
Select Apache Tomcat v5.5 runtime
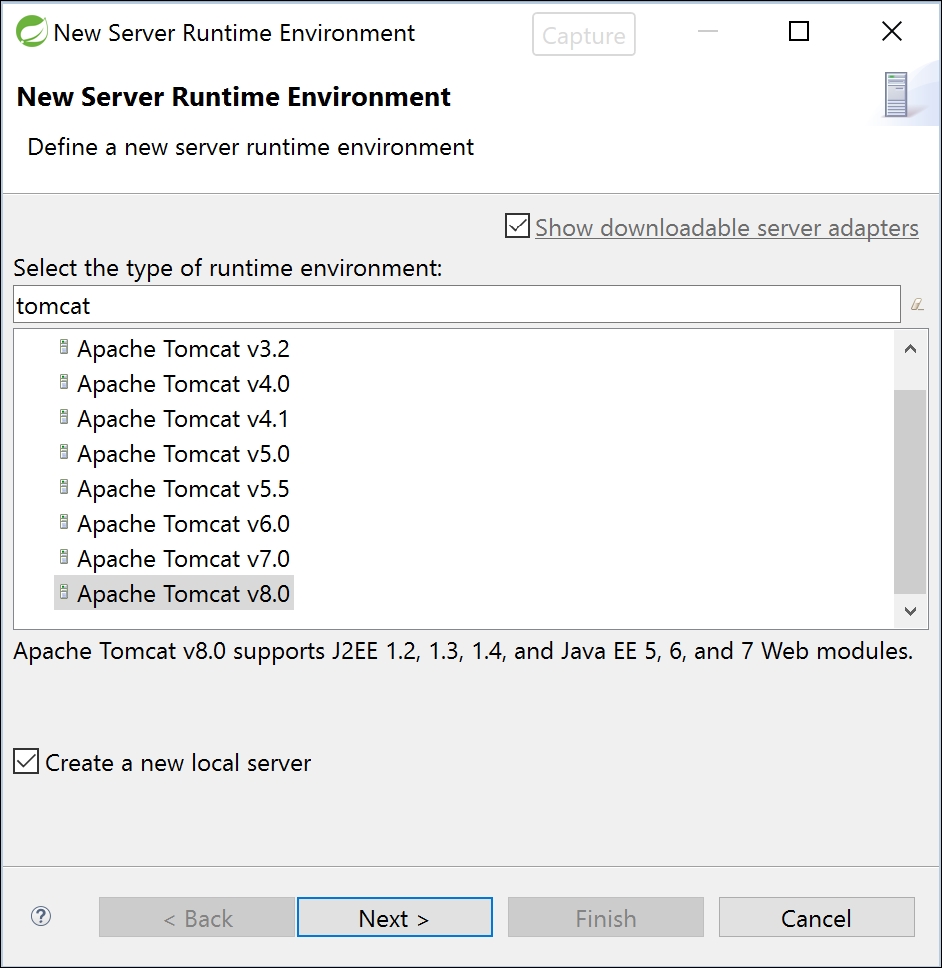pyautogui.click(x=183, y=489)
